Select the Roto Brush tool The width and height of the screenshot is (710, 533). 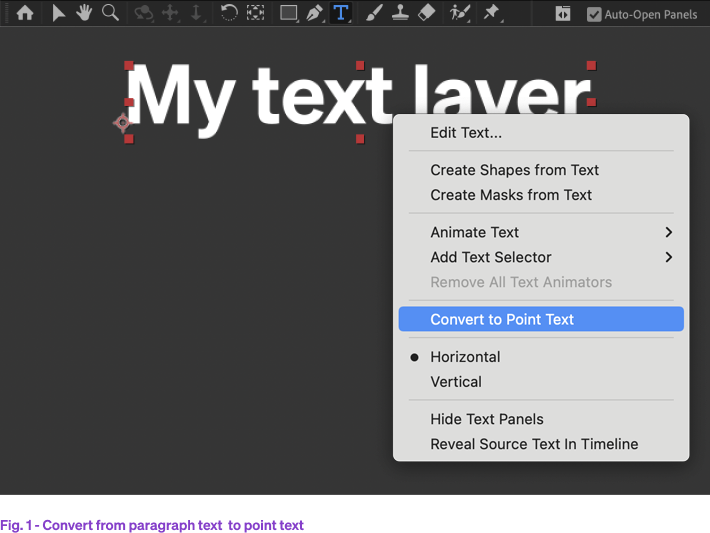[x=460, y=13]
